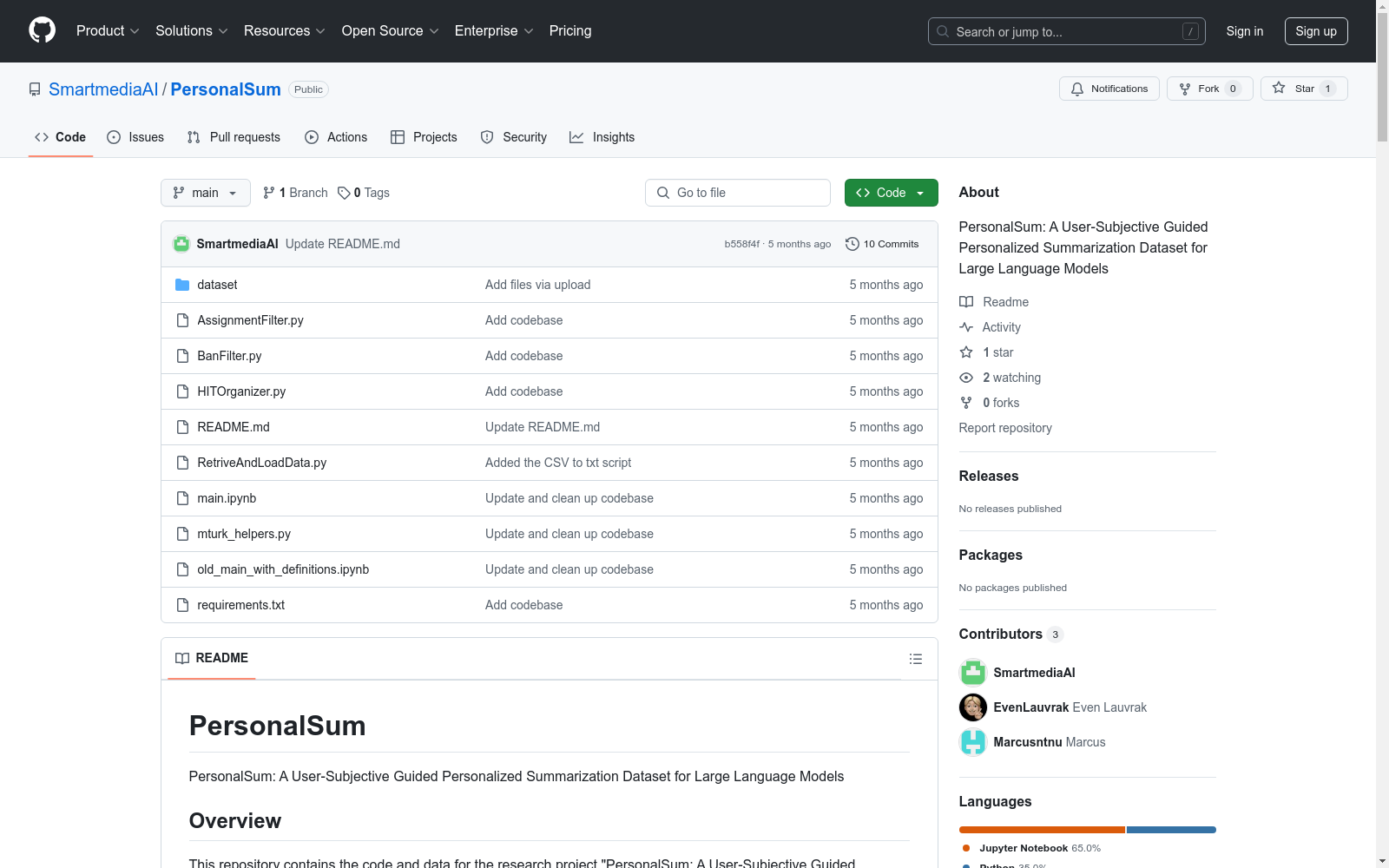Click the blue Python language bar segment

(1171, 830)
